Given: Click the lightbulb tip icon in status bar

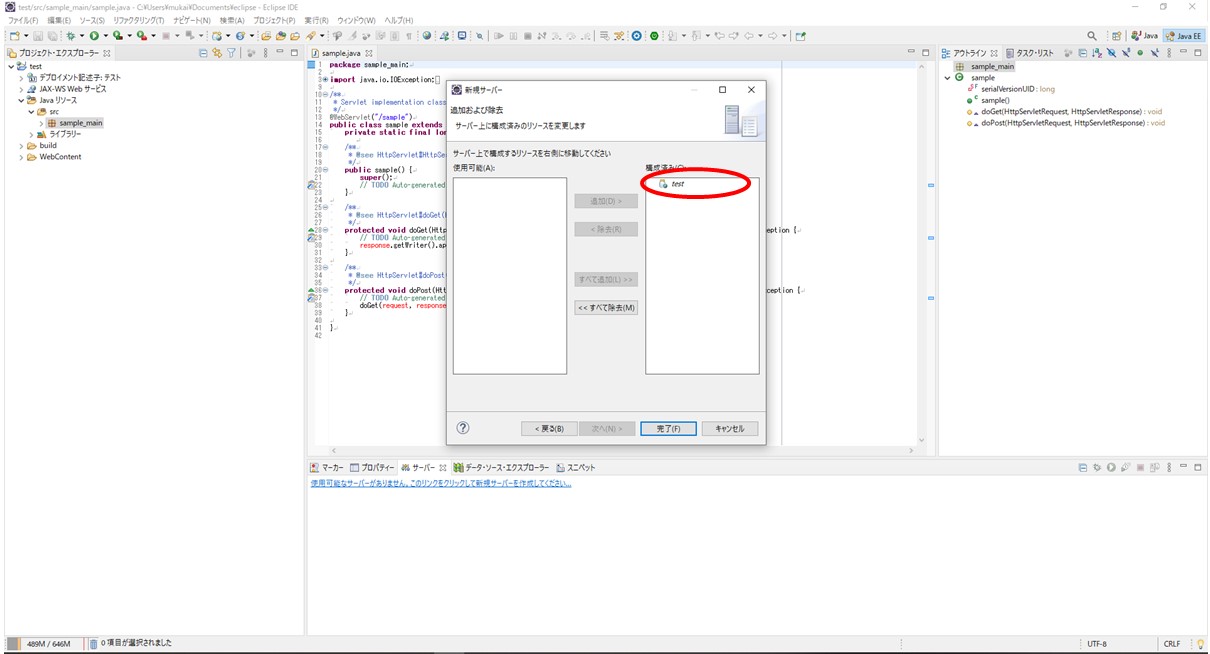Looking at the screenshot, I should pyautogui.click(x=1200, y=644).
